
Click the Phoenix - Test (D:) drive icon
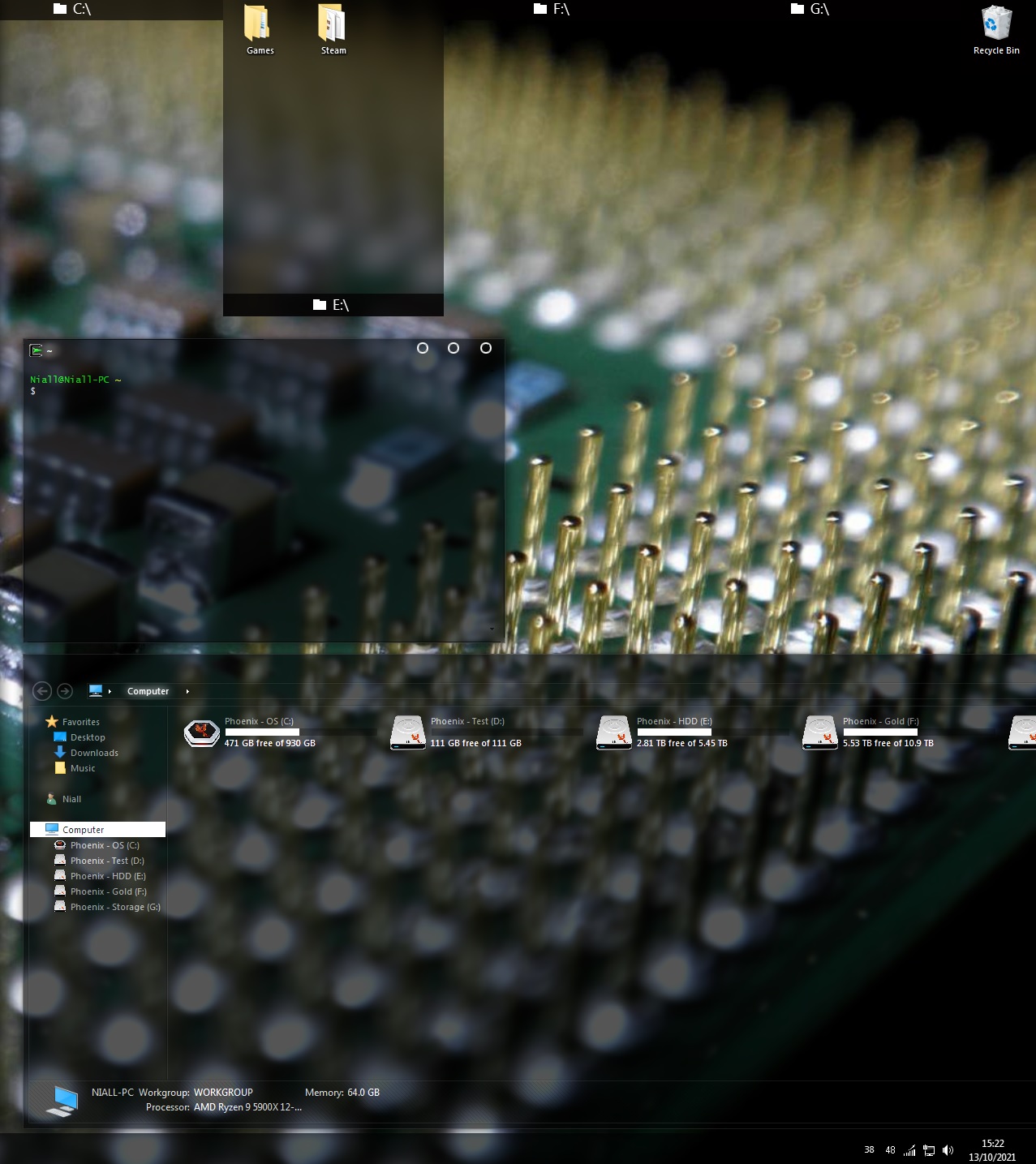(408, 732)
